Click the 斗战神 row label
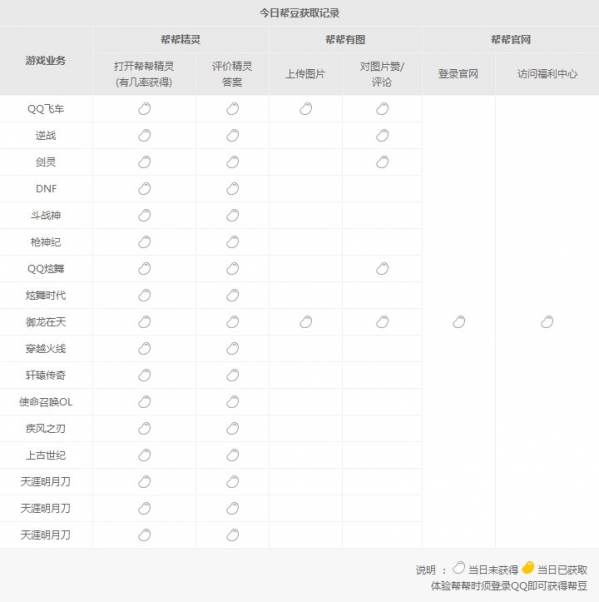This screenshot has height=602, width=599. [x=46, y=215]
